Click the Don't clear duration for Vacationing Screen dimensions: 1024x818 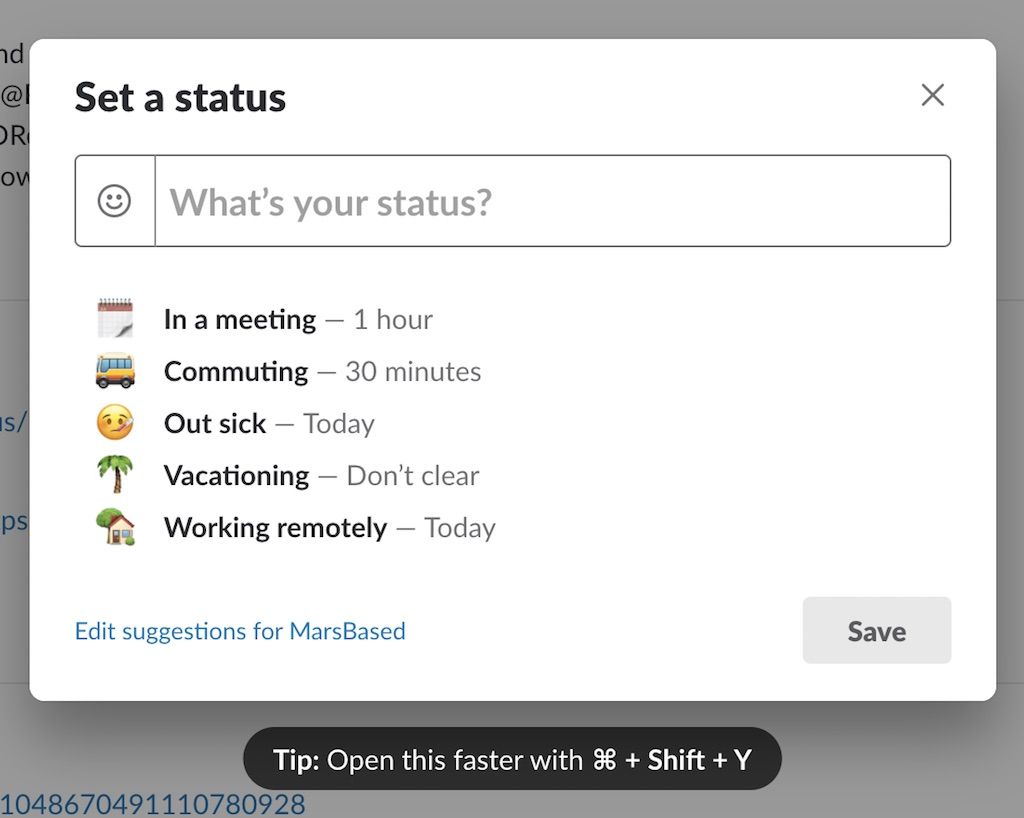412,475
